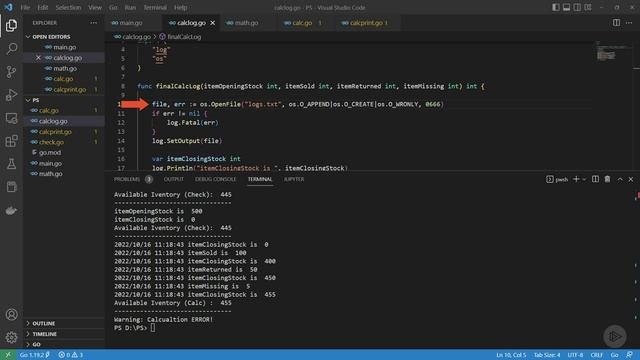Open the Terminal menu

tap(155, 7)
